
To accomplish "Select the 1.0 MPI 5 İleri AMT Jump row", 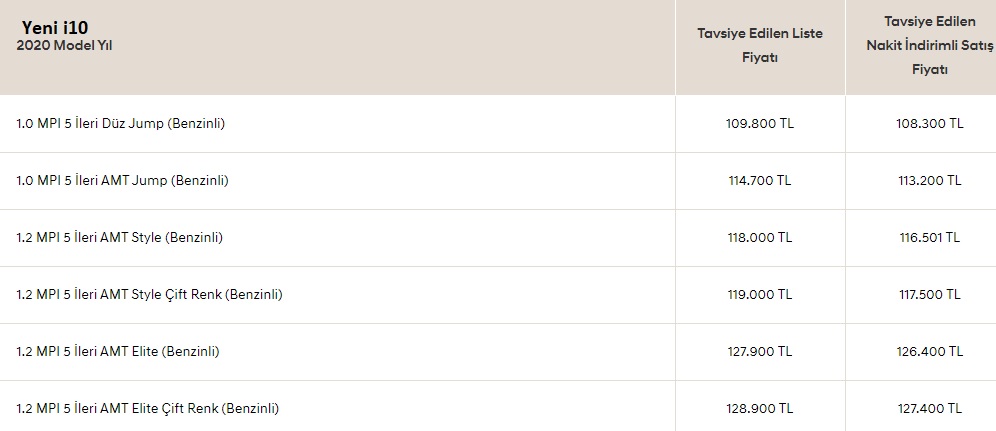I will (x=498, y=181).
